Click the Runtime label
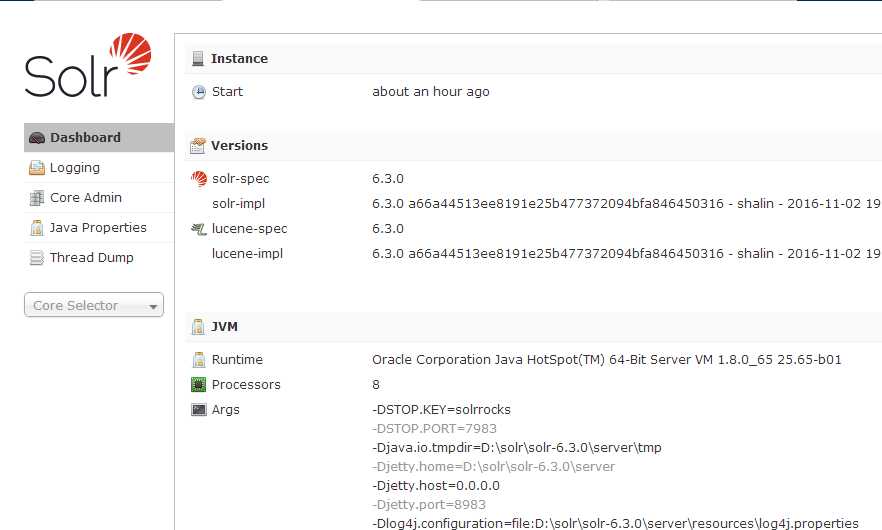Screen dimensions: 882x530 pyautogui.click(x=237, y=360)
